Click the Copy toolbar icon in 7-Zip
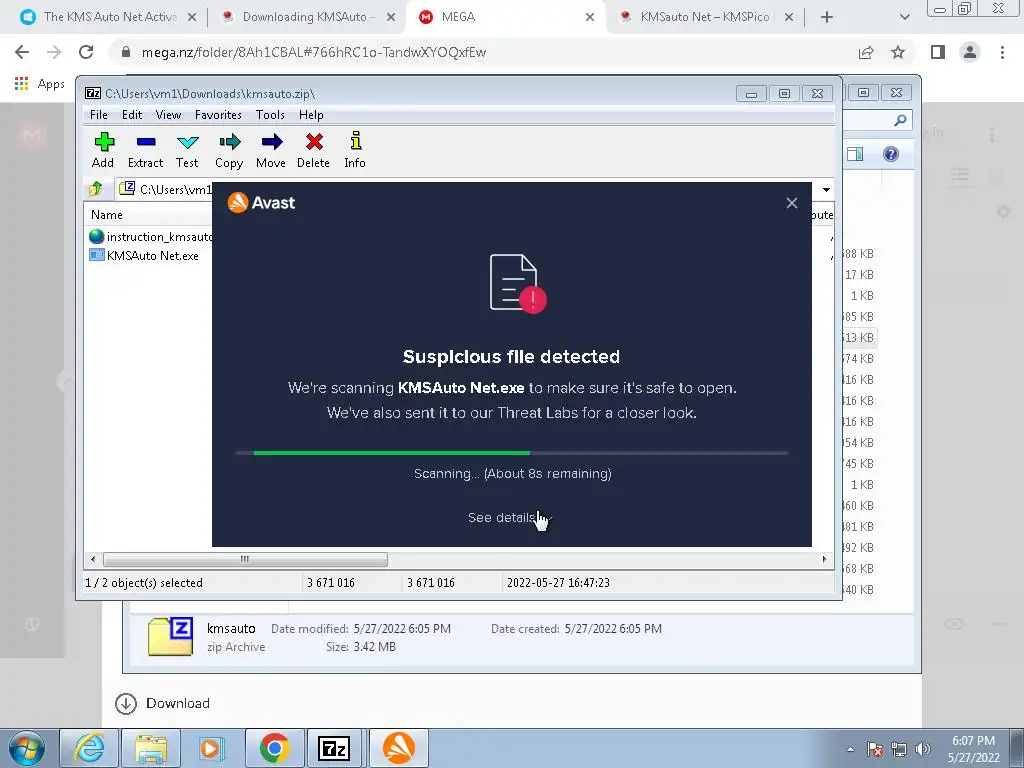 point(229,150)
